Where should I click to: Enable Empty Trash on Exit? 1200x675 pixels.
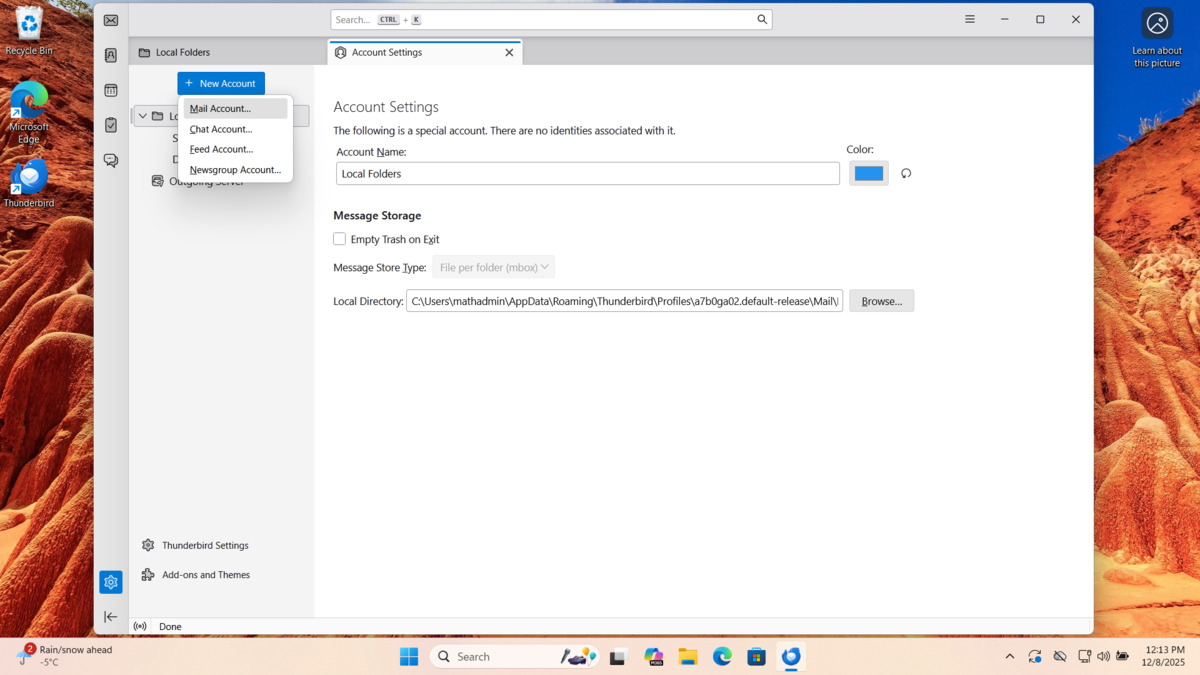(340, 239)
